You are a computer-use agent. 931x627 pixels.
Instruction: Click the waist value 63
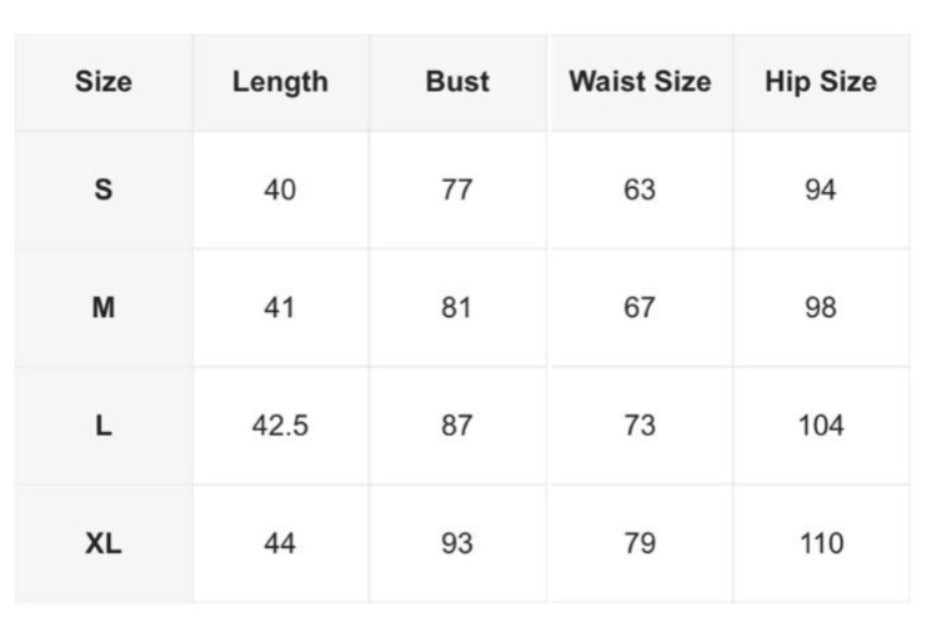(640, 189)
